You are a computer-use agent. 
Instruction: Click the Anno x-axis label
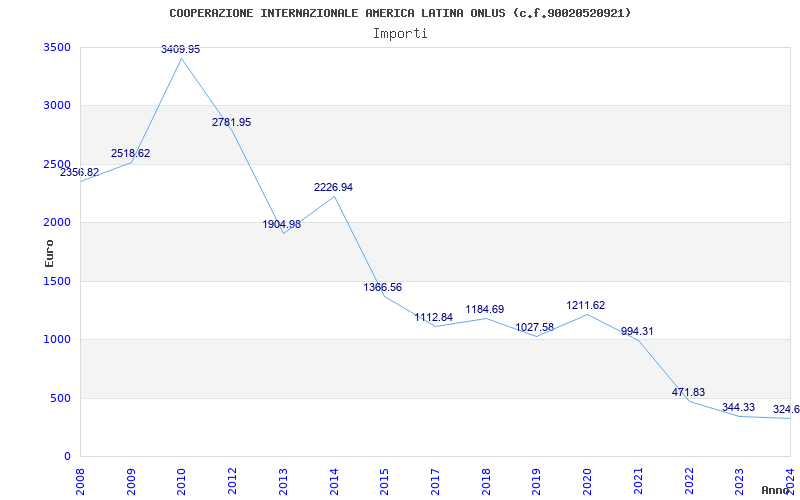[x=775, y=490]
